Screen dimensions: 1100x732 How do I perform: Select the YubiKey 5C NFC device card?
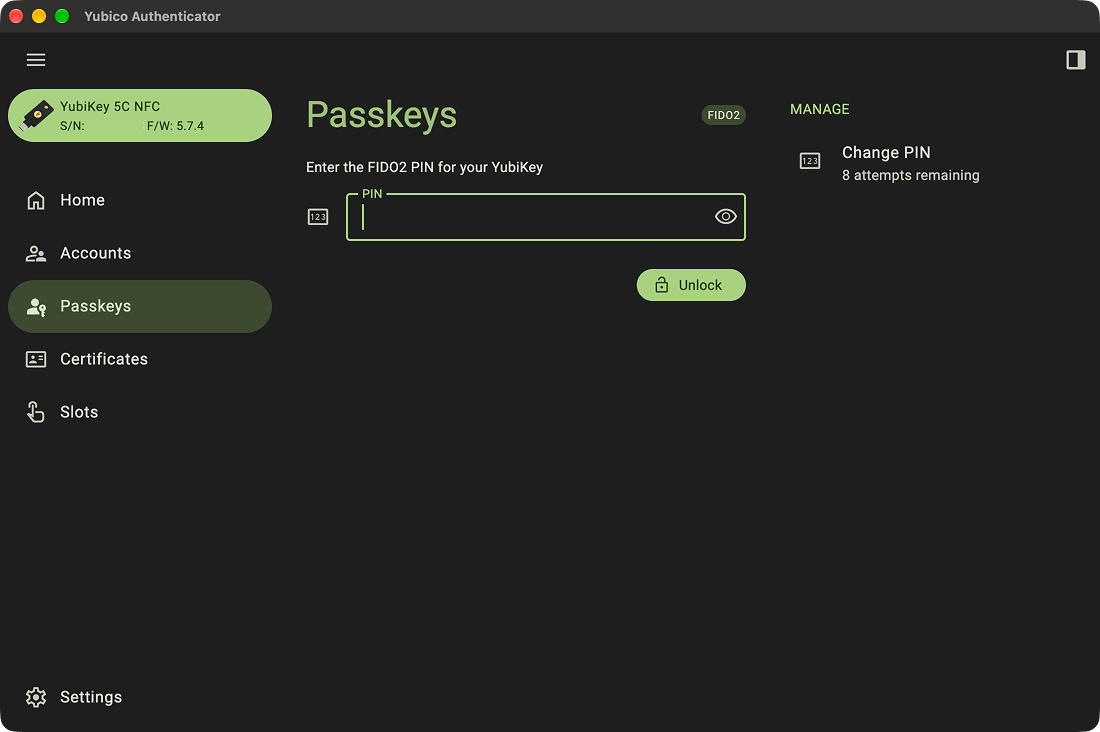(140, 116)
